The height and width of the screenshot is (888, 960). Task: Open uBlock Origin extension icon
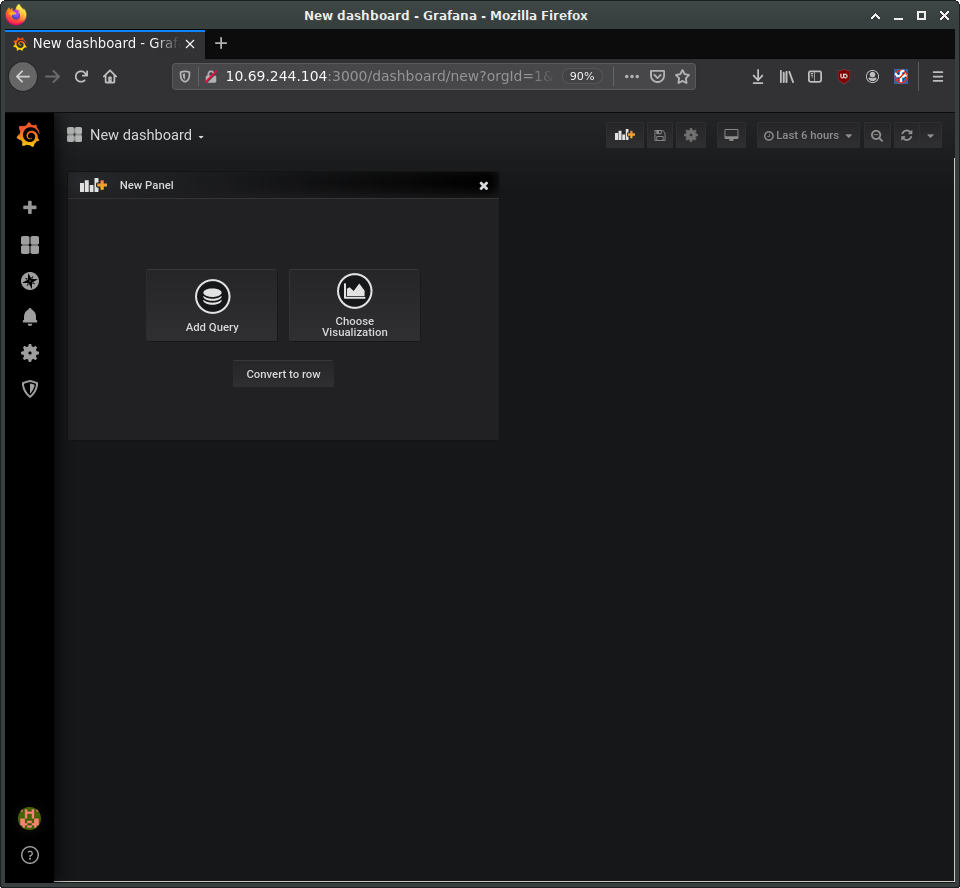point(844,77)
